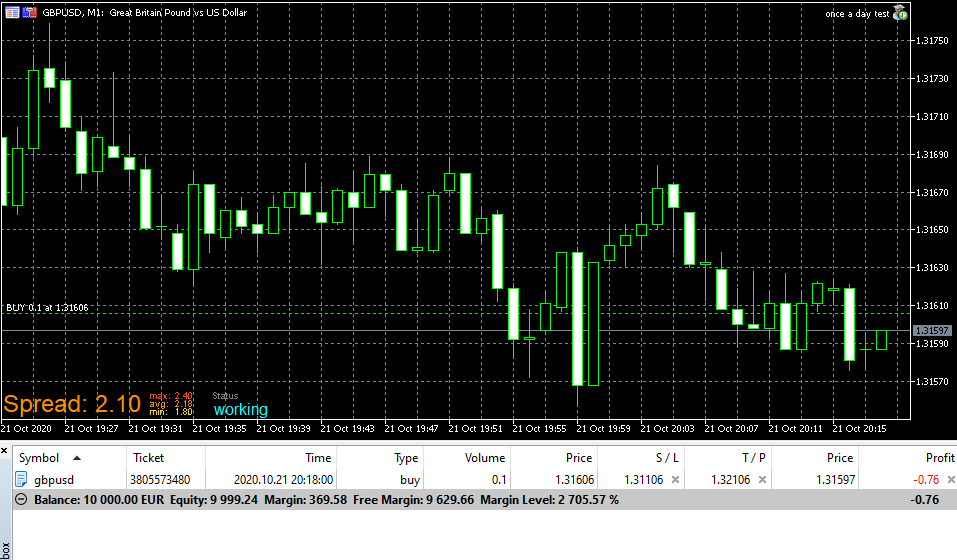Click the 21 Oct 19:59 time label

pyautogui.click(x=603, y=428)
